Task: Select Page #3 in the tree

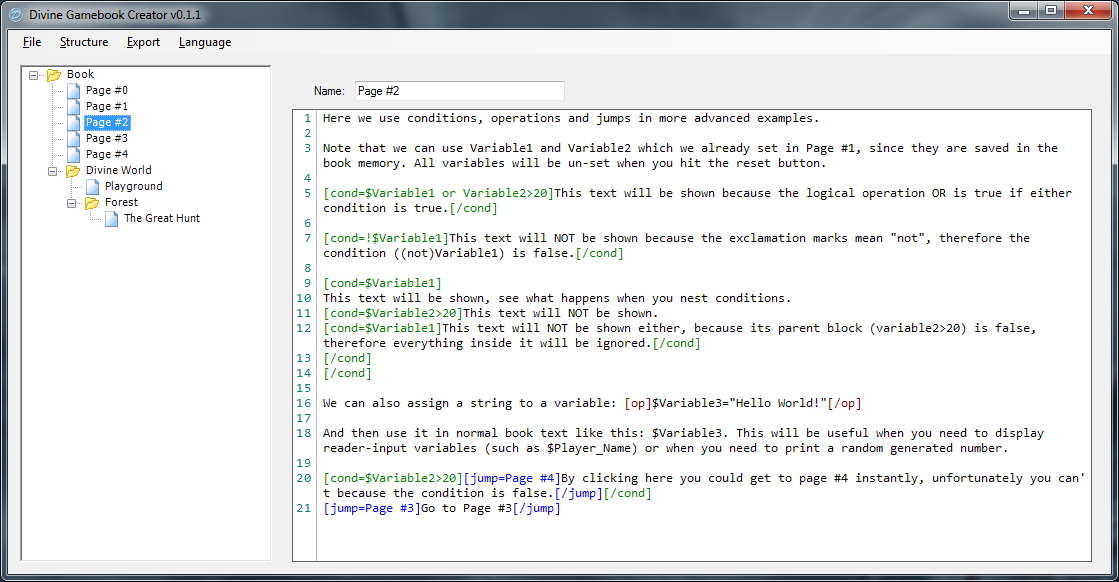Action: [x=106, y=138]
